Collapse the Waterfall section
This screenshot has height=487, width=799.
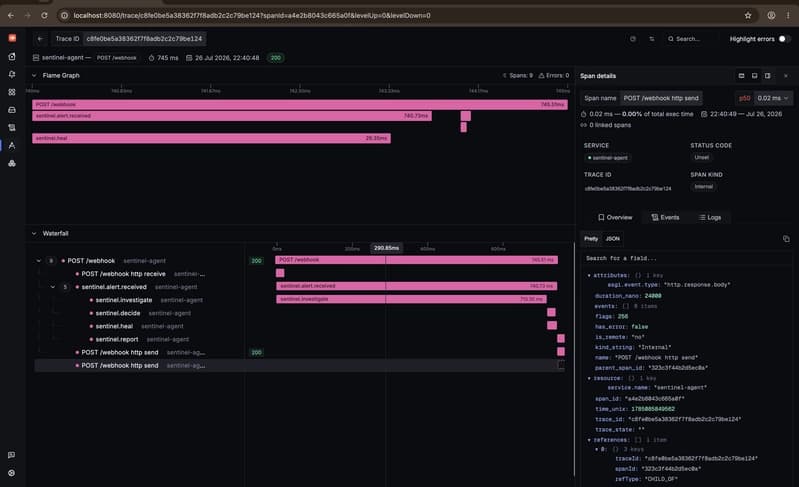pos(34,233)
